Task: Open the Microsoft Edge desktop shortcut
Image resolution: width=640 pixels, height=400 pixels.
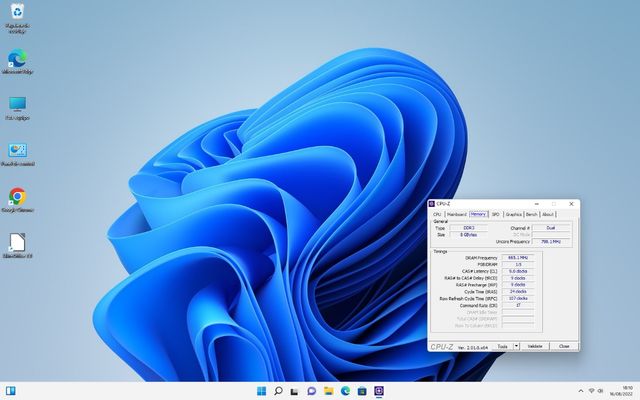Action: click(17, 62)
